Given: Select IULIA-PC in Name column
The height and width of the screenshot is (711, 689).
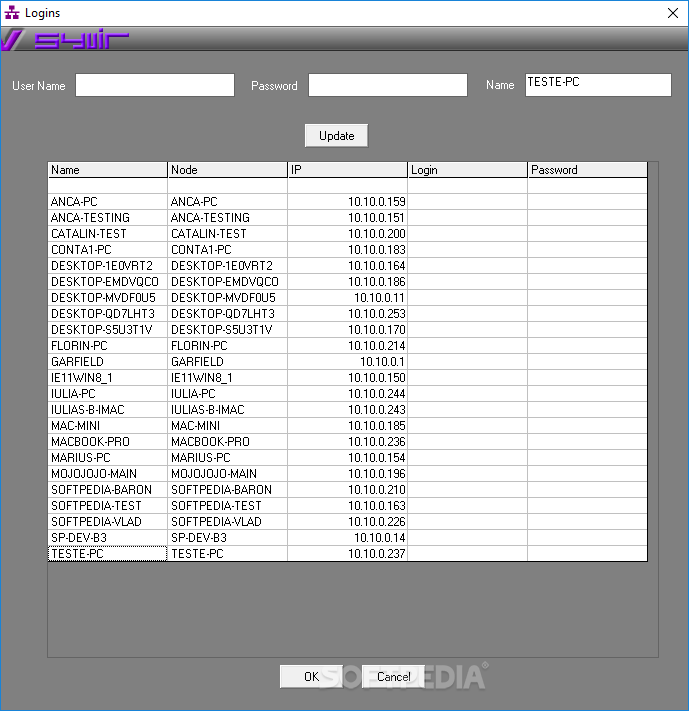Looking at the screenshot, I should 108,394.
